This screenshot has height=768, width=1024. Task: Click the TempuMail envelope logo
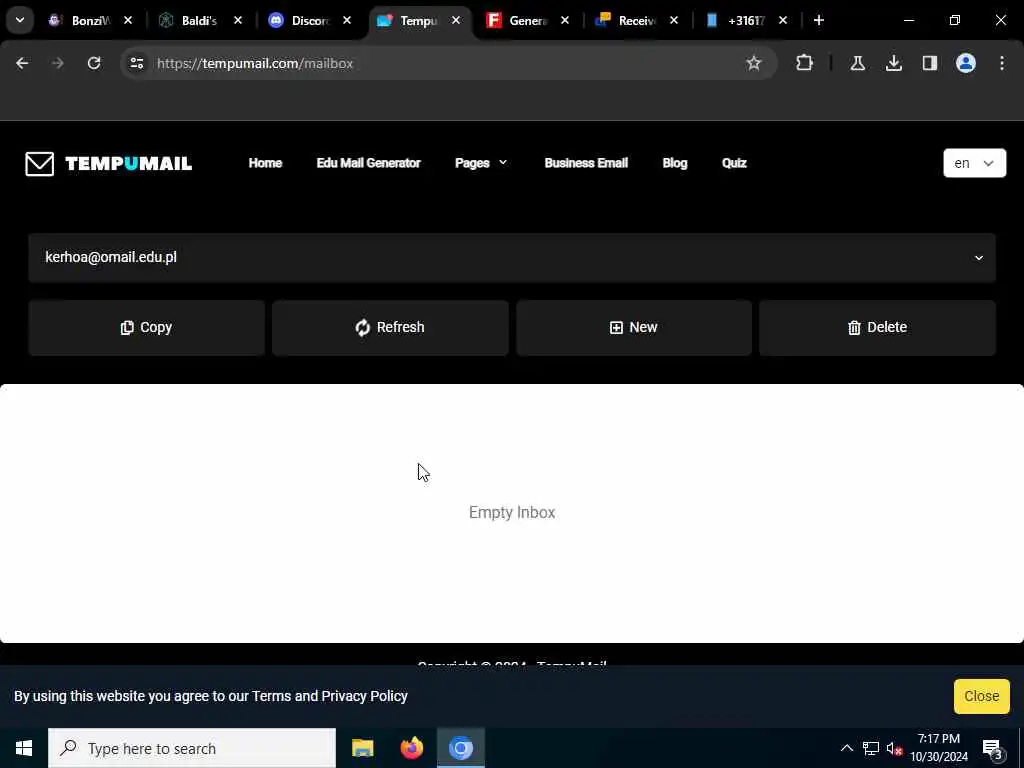108,163
